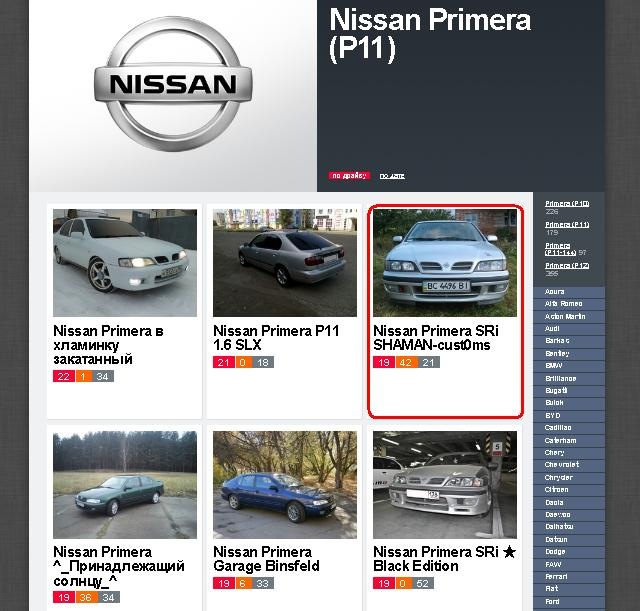Choose Brilliance from the brand sidebar
640x611 pixels.
tap(560, 379)
